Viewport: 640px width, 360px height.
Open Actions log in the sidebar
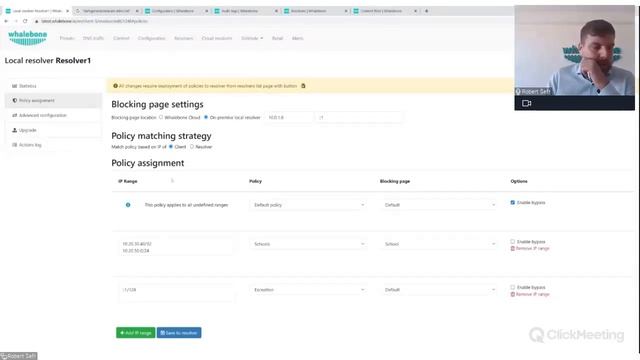click(x=53, y=145)
